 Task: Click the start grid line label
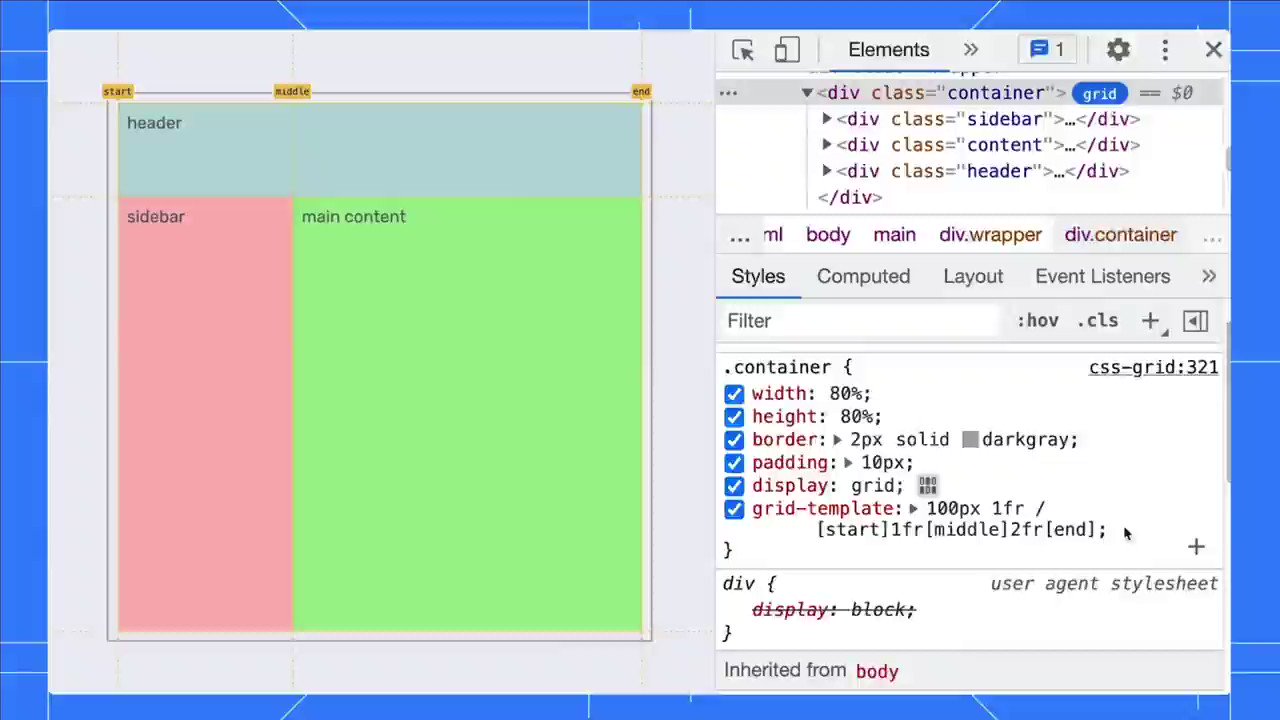(x=117, y=91)
